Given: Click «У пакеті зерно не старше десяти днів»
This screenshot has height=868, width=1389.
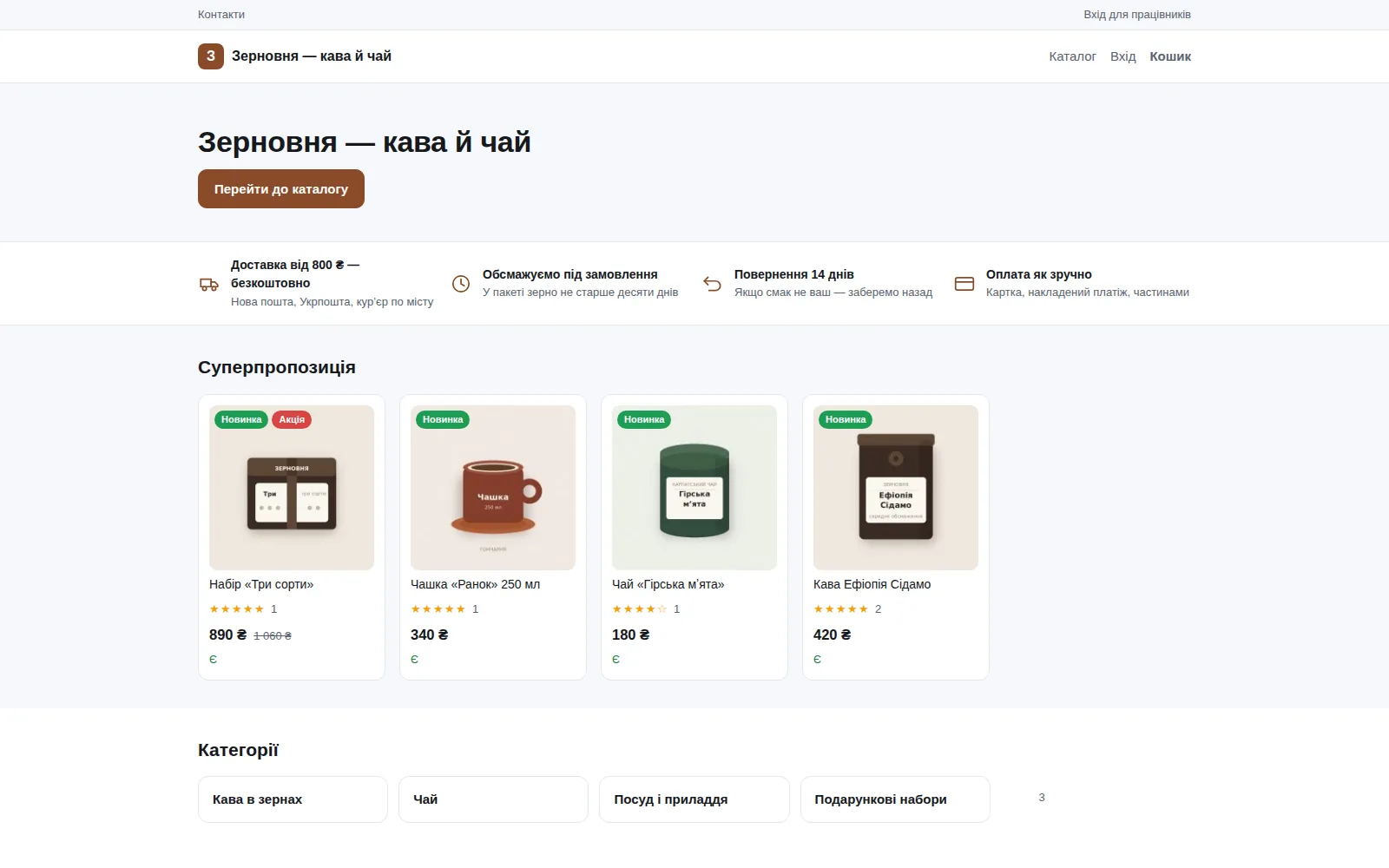Looking at the screenshot, I should click(x=580, y=293).
